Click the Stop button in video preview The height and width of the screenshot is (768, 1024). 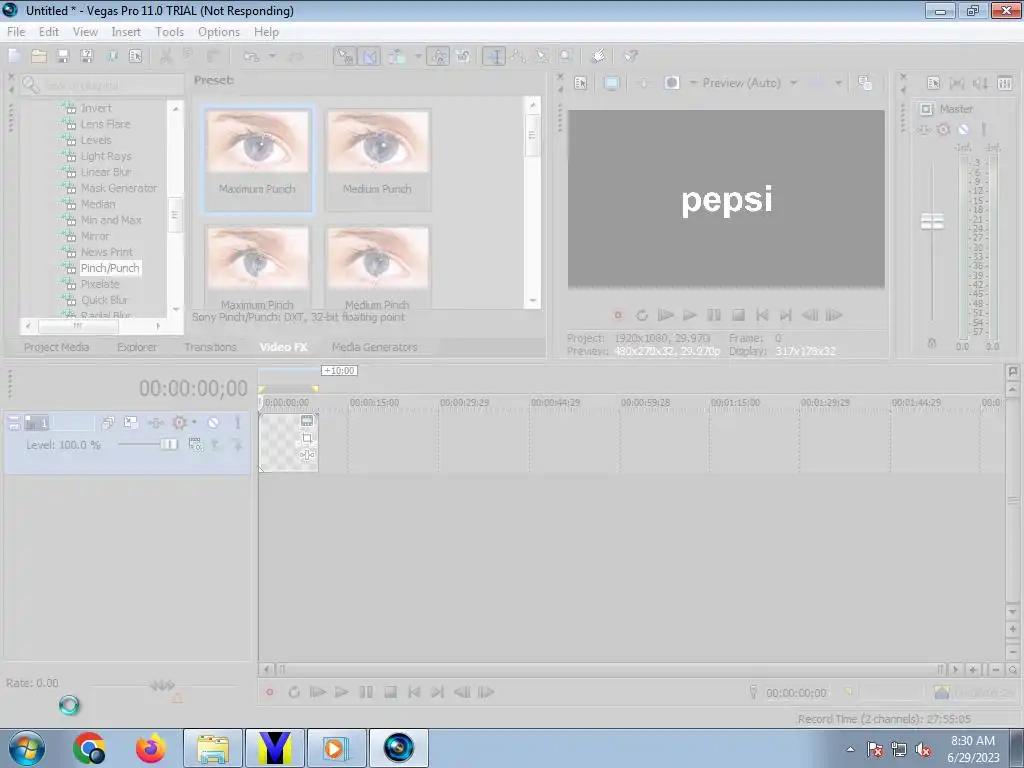click(738, 315)
